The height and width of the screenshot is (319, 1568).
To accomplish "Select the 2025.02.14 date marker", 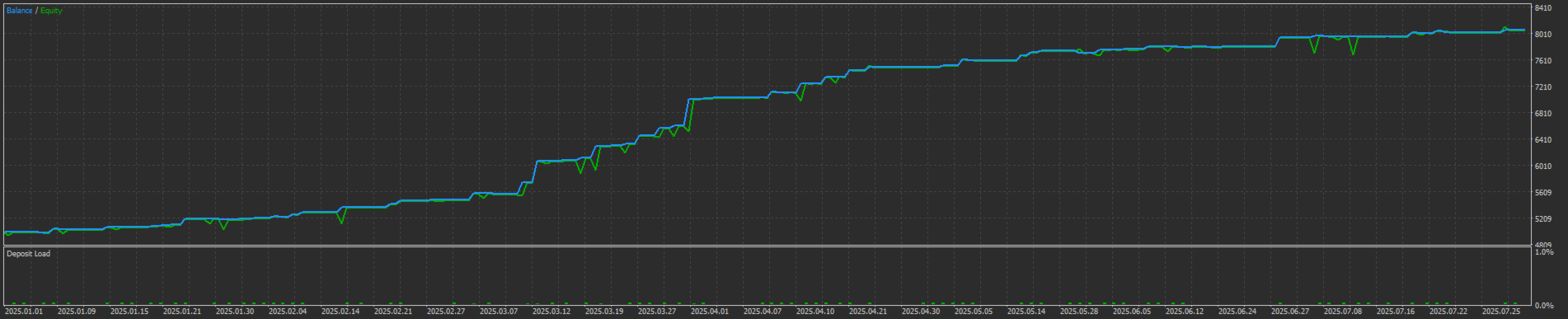I will pos(340,312).
